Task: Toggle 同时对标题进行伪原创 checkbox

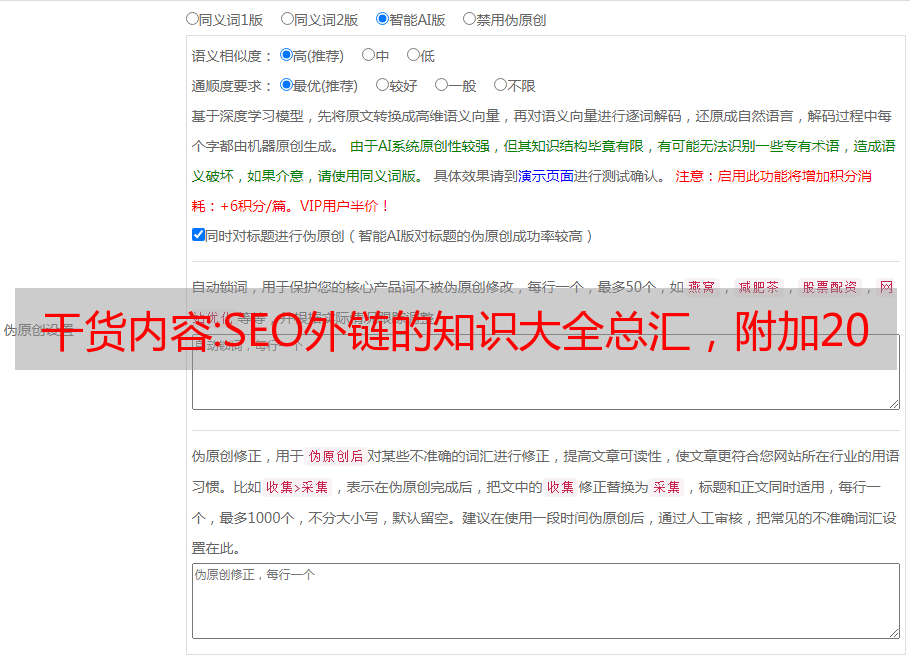Action: tap(198, 235)
